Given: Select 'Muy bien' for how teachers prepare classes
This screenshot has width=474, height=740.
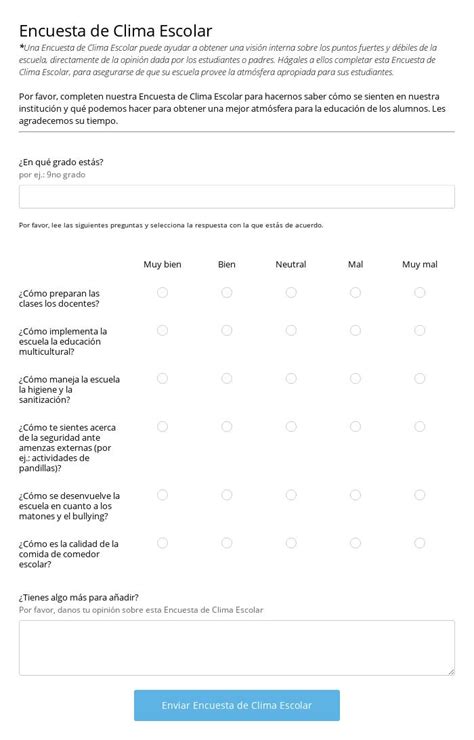Looking at the screenshot, I should [162, 293].
